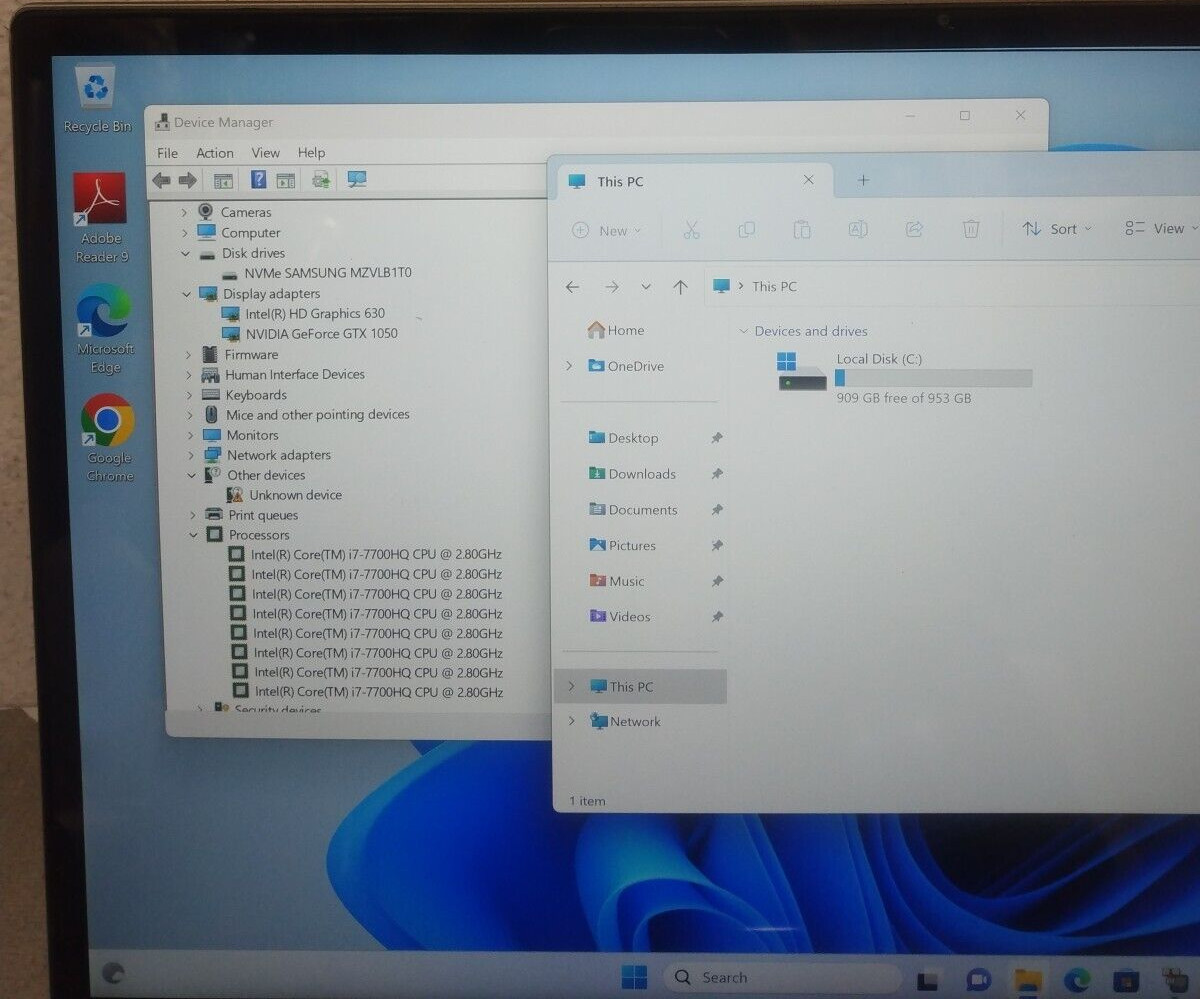
Task: Collapse the Disk drives node
Action: (185, 253)
